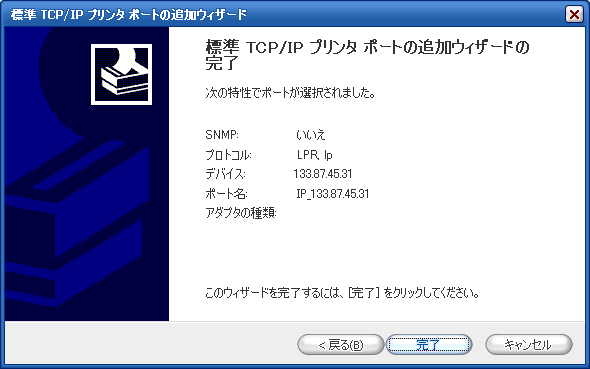Click the device address 133.87.45.31
Image resolution: width=590 pixels, height=369 pixels.
point(323,174)
